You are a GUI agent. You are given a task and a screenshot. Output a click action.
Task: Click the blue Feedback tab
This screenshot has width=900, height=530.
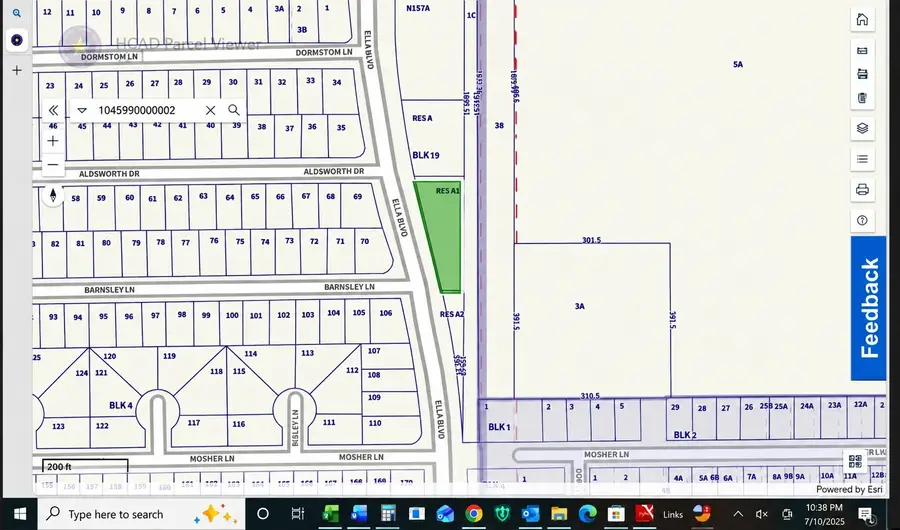coord(868,308)
